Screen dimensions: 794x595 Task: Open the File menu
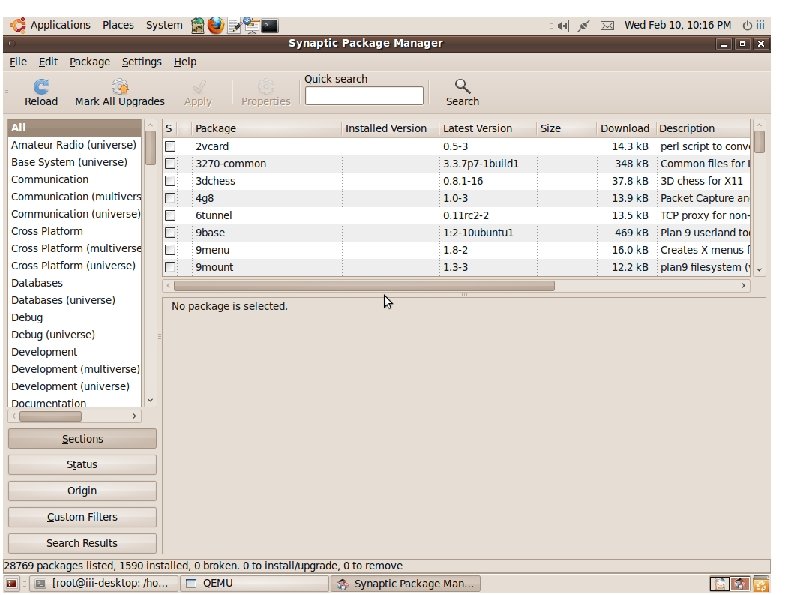18,62
